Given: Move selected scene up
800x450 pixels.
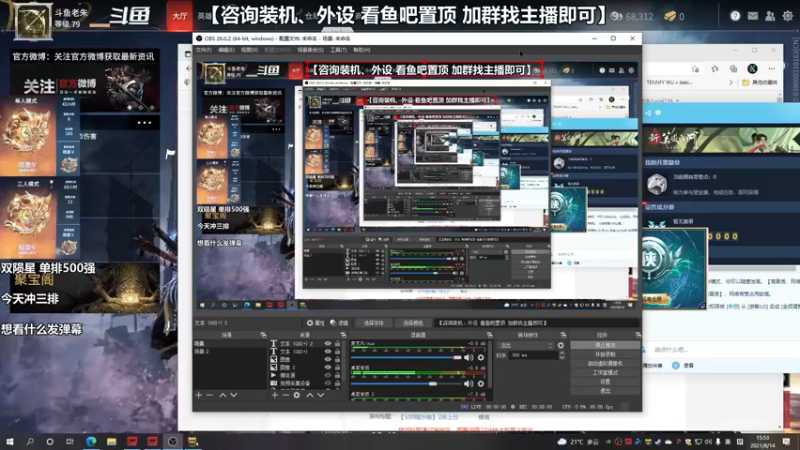Looking at the screenshot, I should 223,395.
